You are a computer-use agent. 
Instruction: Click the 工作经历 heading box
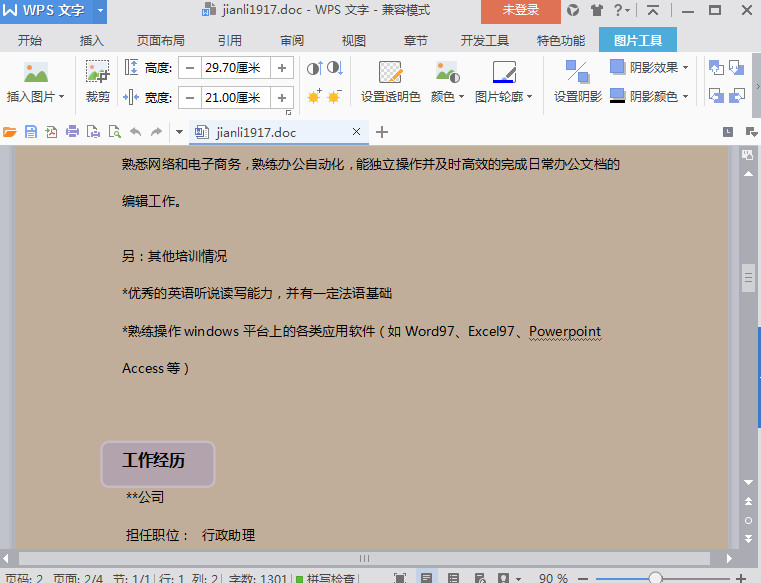[x=158, y=464]
